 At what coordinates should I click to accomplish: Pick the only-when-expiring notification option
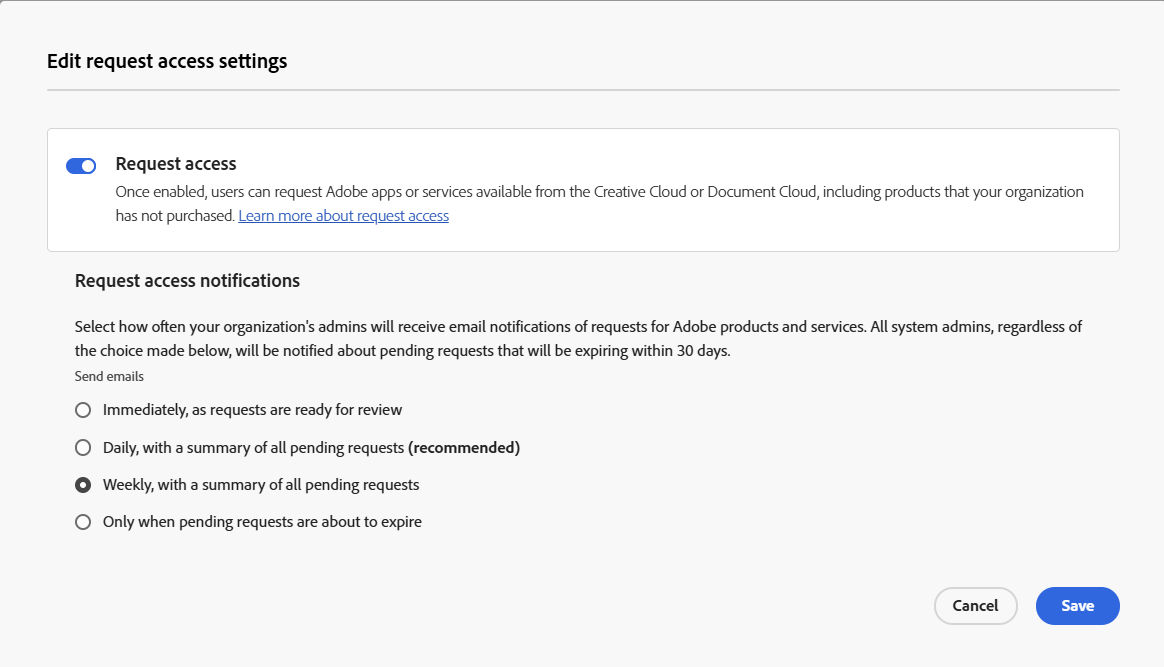[83, 521]
